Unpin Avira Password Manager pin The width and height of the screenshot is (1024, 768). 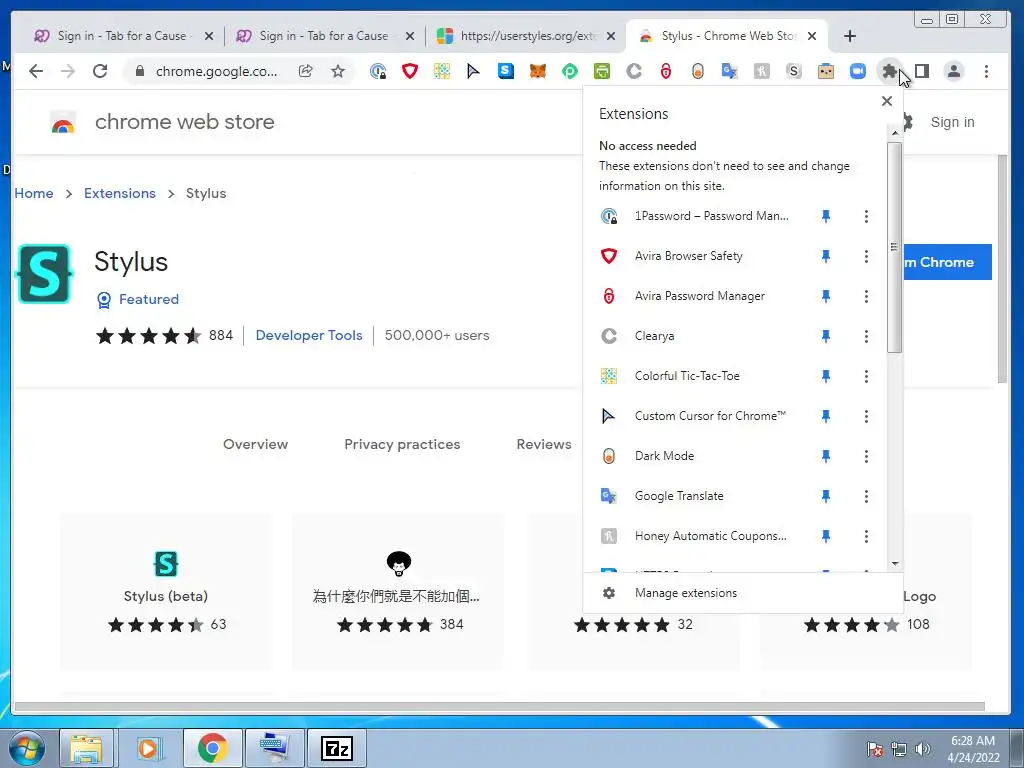coord(825,296)
